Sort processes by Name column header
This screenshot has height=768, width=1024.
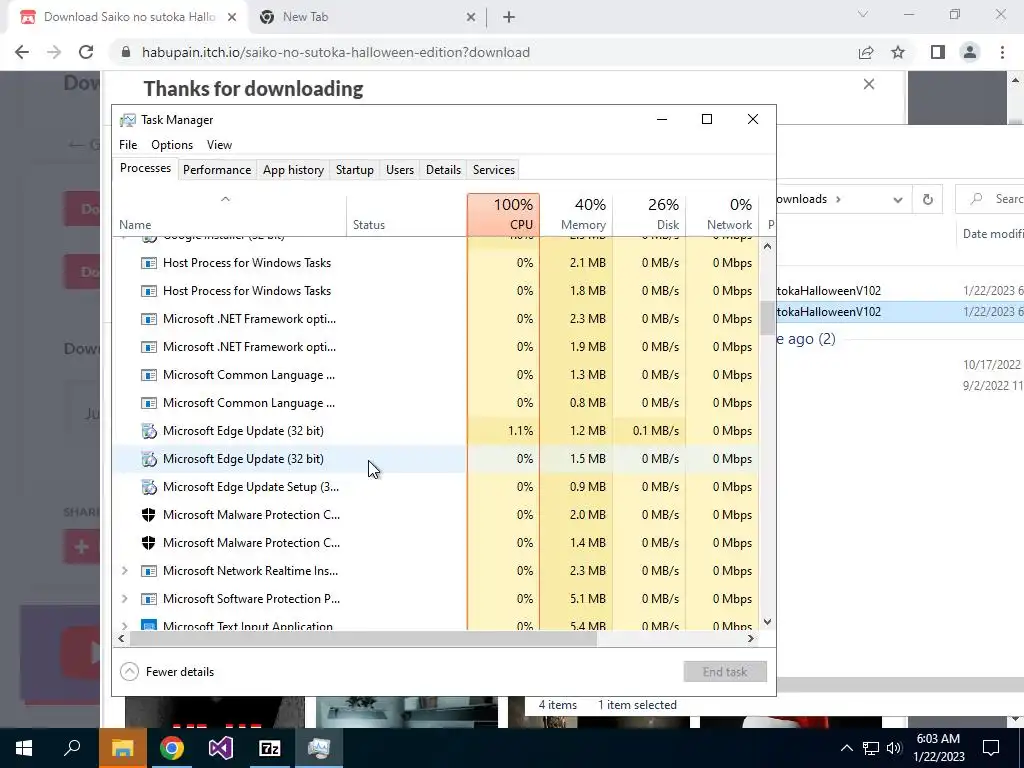click(230, 215)
